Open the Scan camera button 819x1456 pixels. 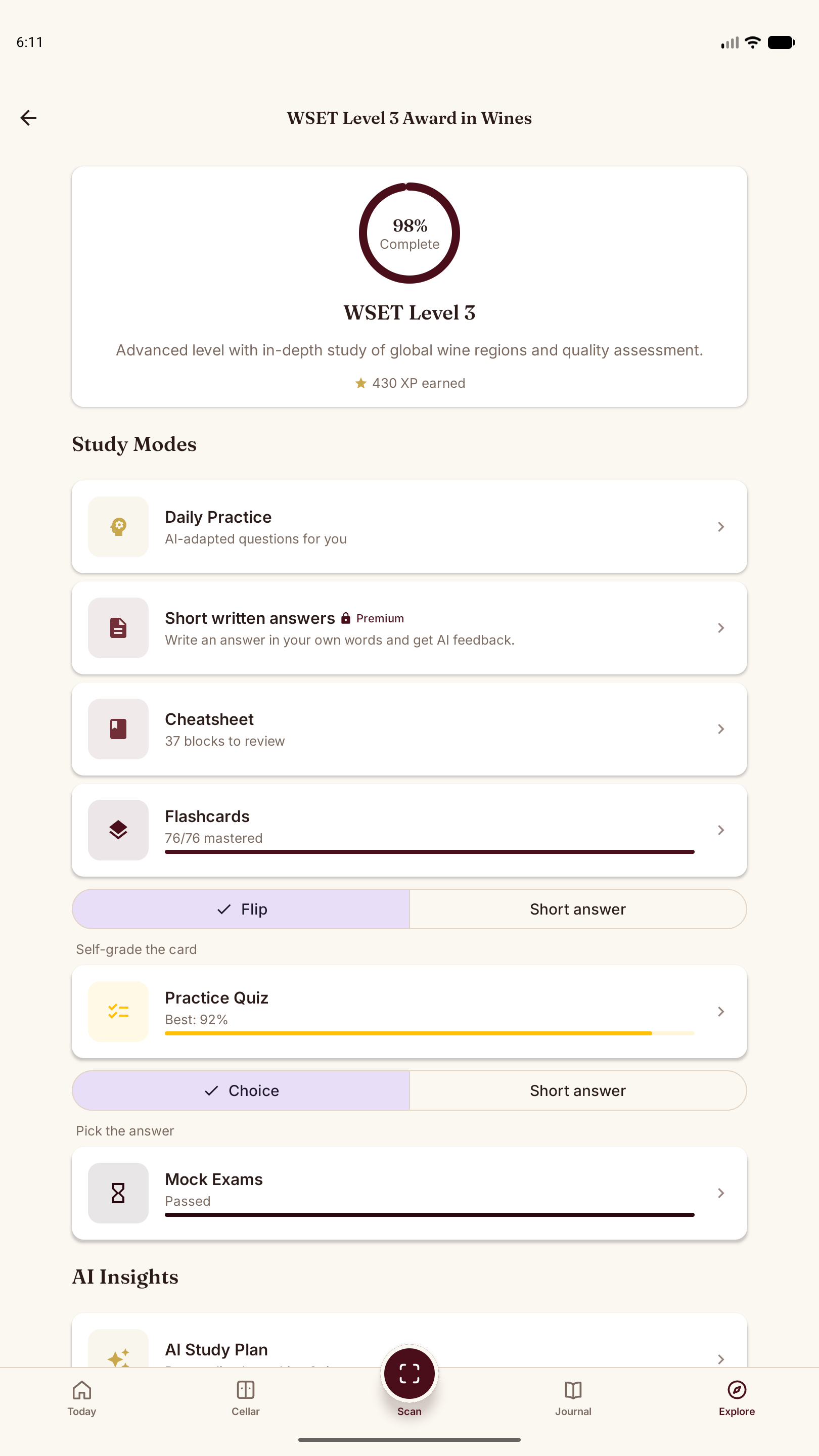tap(409, 1374)
